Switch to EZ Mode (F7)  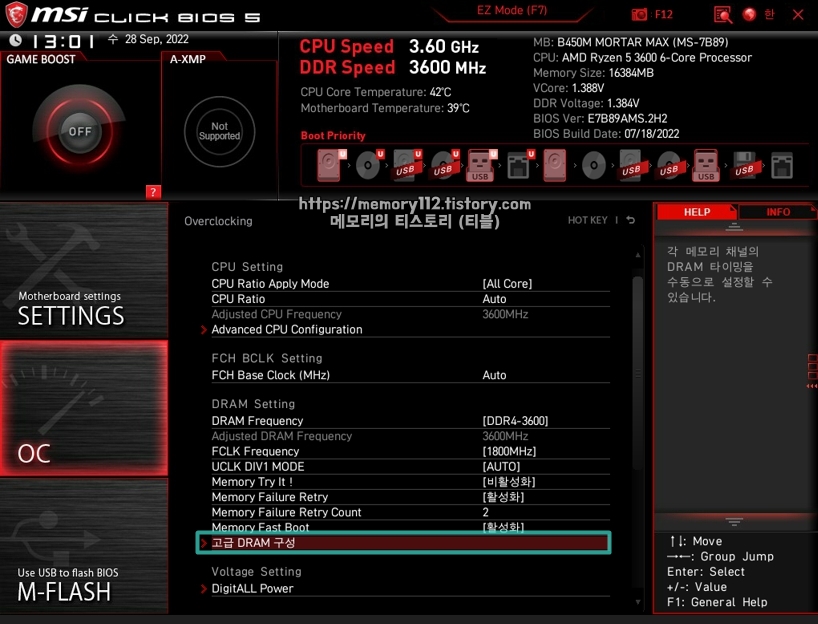(x=512, y=10)
